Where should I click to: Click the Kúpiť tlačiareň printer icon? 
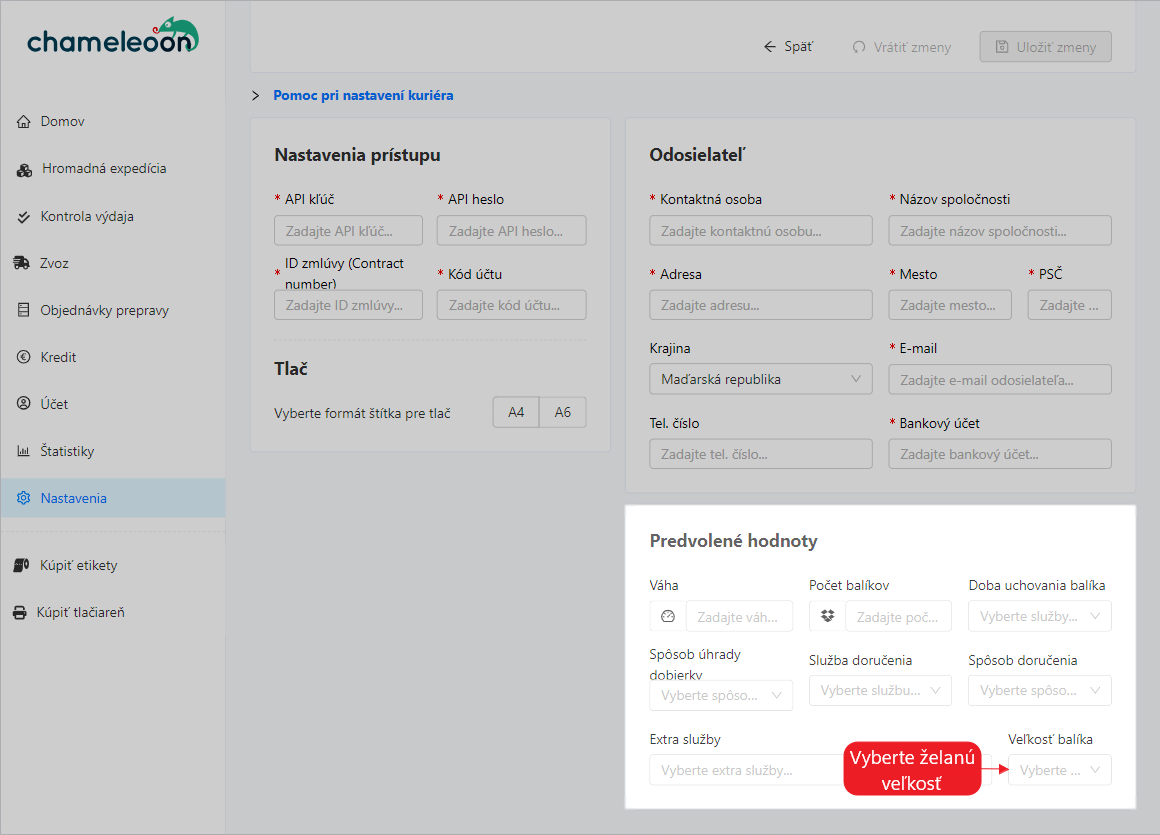(x=20, y=612)
